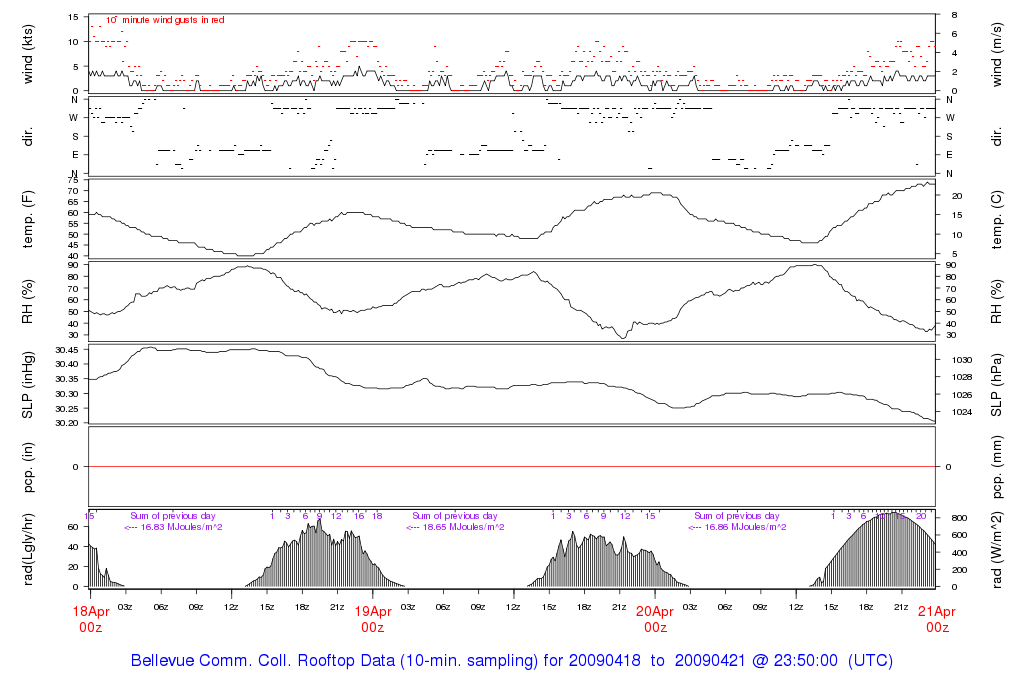
Task: Select the '16.86 MJoules/m^2' daily sum text
Action: [744, 527]
